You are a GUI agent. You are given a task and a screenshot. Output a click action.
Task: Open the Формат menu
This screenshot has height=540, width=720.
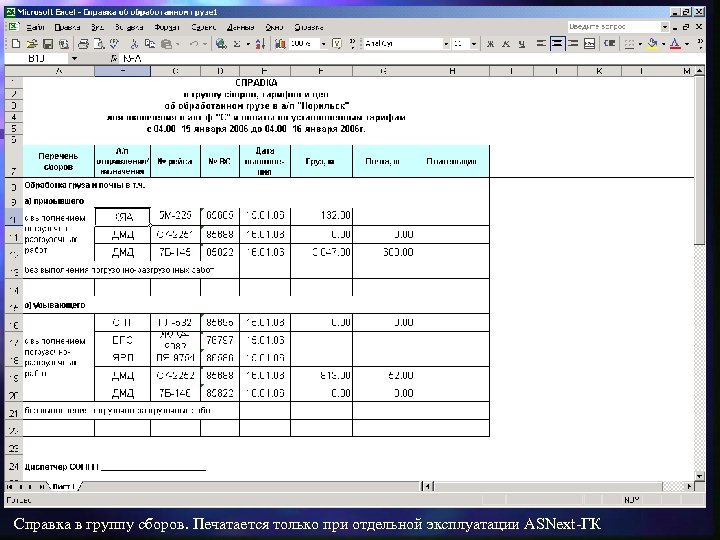tap(167, 27)
